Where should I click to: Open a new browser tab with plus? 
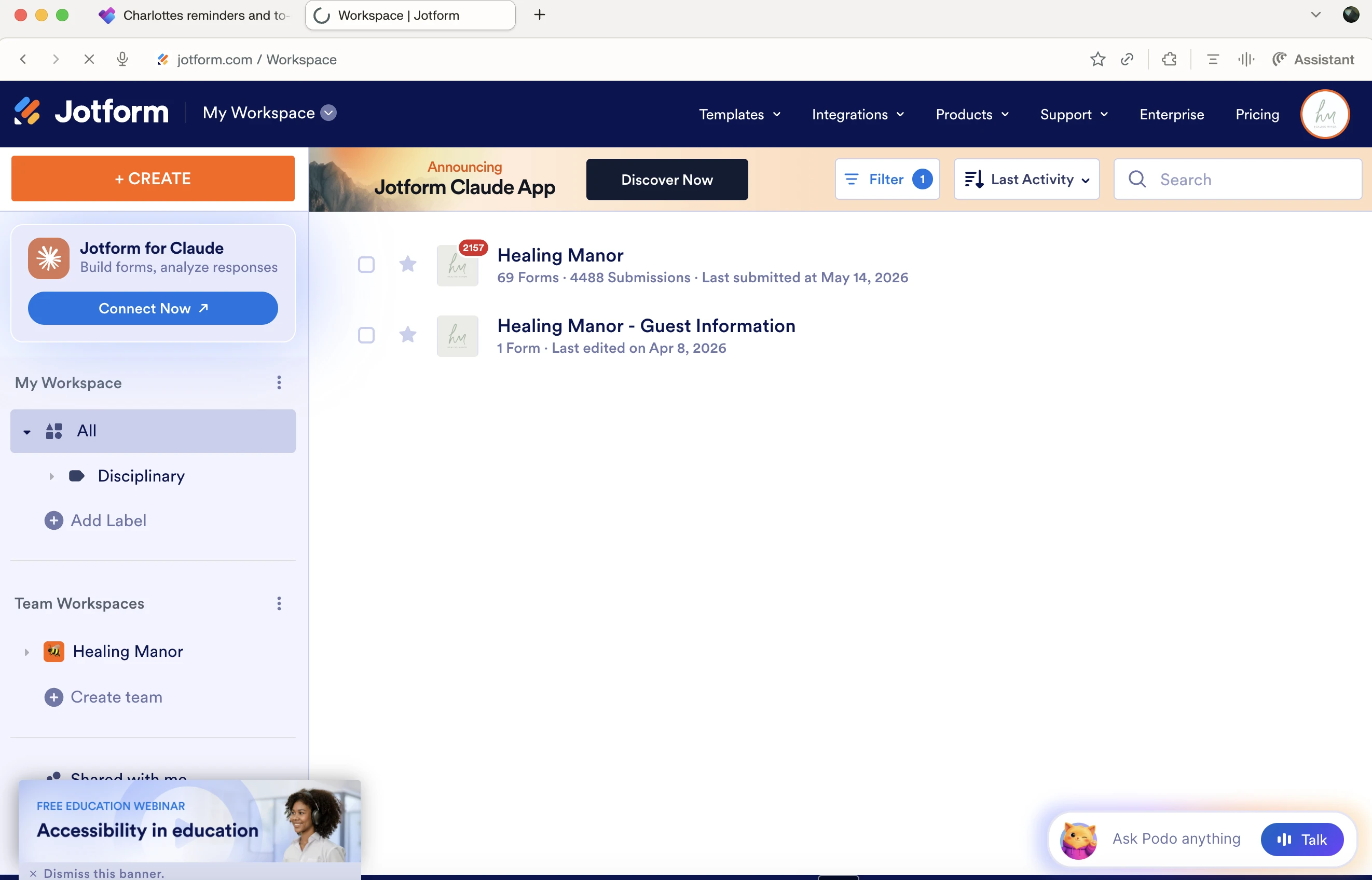(539, 15)
